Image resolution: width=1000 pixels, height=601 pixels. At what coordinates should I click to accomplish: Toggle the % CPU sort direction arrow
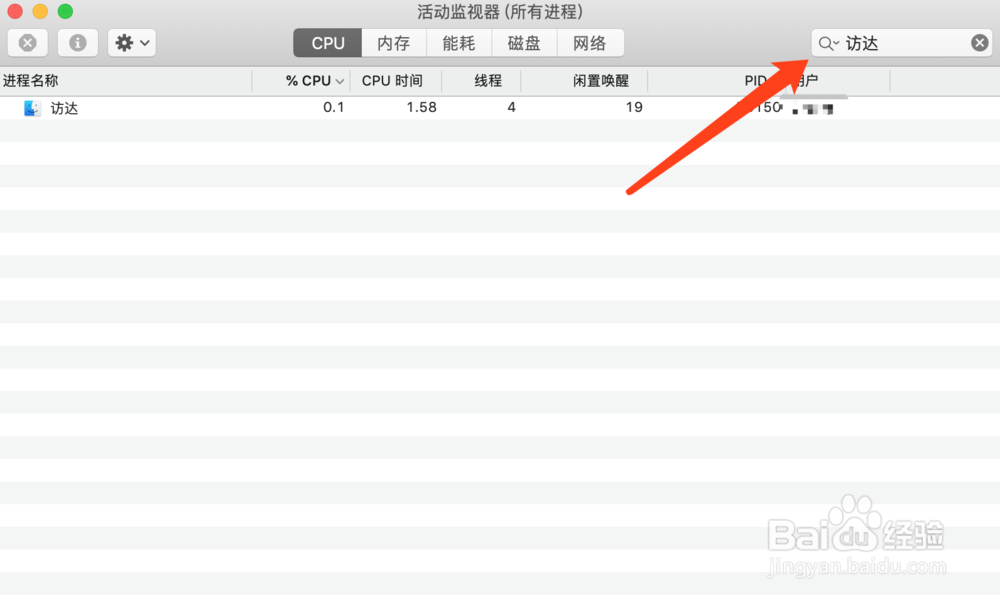[340, 82]
